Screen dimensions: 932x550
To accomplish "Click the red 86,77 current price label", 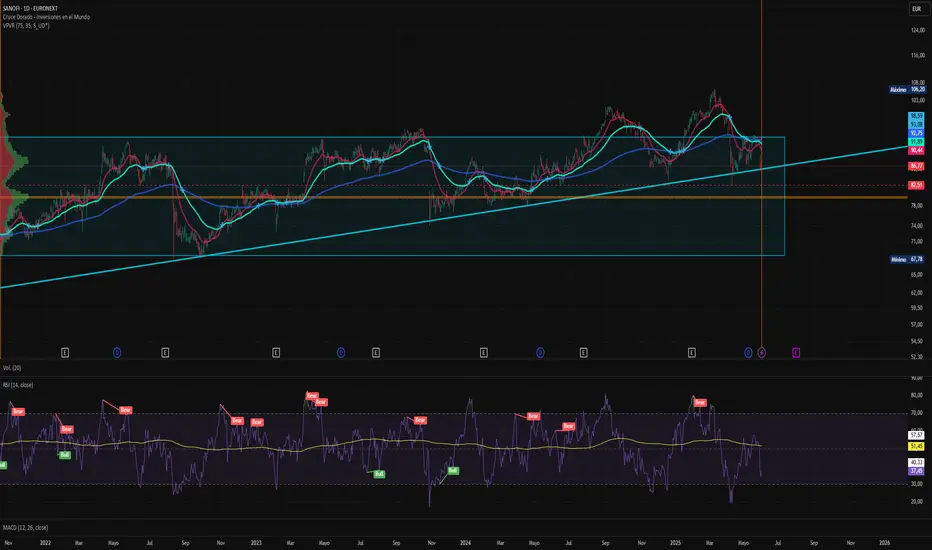I will coord(915,163).
